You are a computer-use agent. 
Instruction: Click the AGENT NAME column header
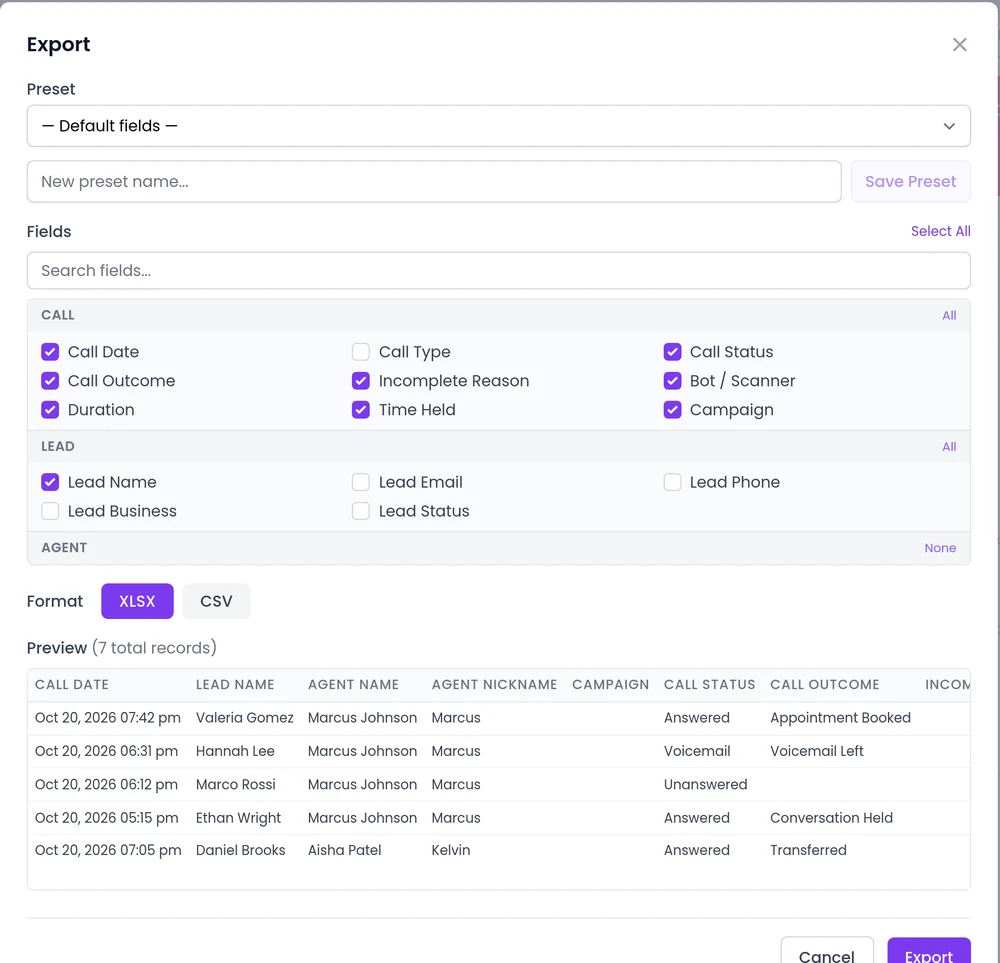coord(353,684)
